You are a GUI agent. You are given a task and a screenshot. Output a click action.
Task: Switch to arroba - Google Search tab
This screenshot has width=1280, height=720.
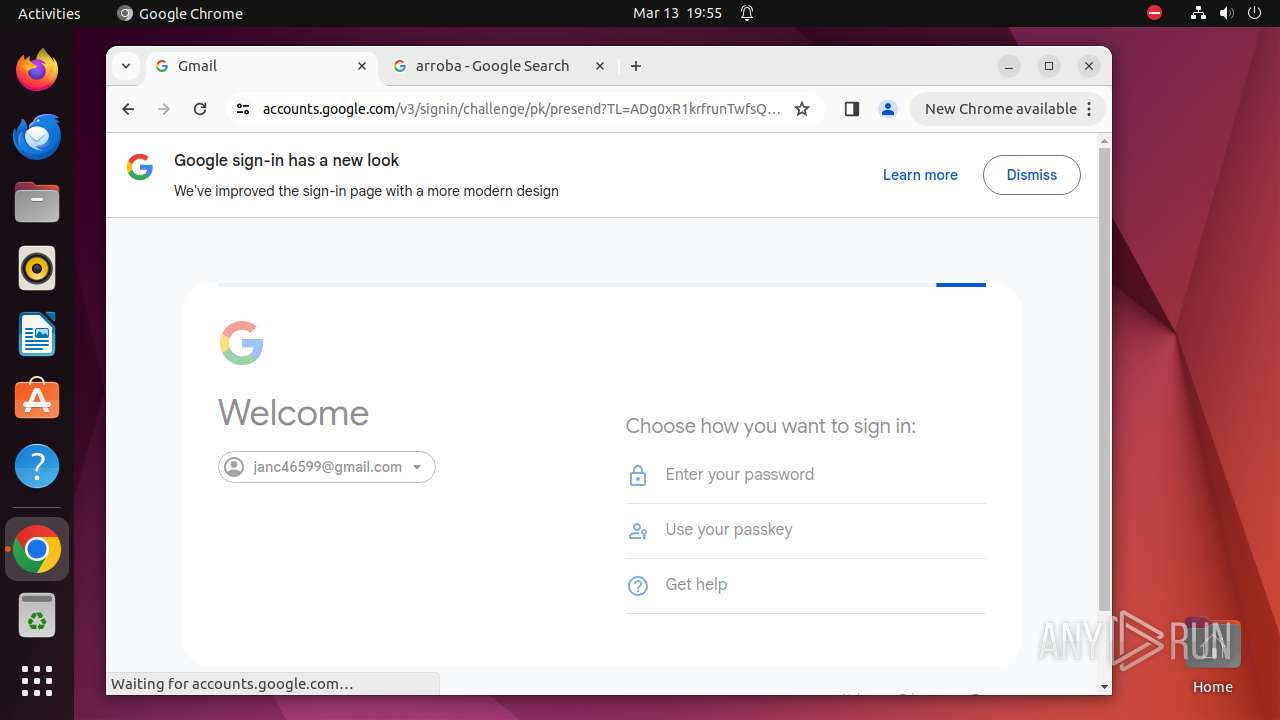click(x=499, y=66)
